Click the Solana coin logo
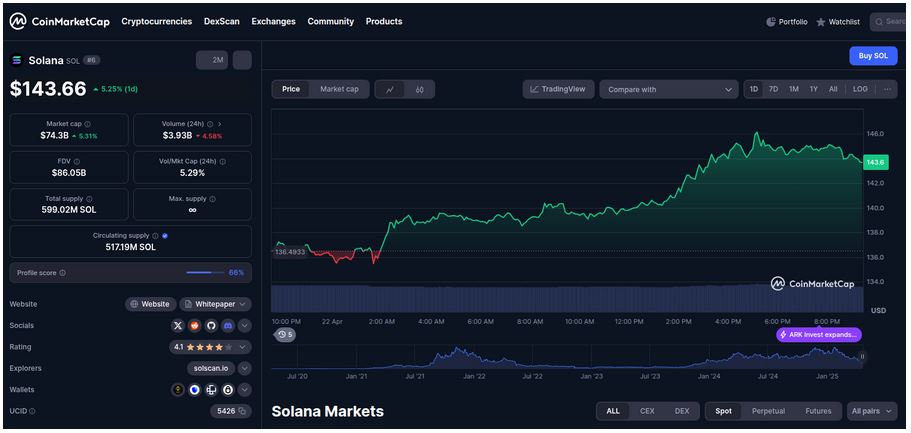911x433 pixels. tap(16, 60)
